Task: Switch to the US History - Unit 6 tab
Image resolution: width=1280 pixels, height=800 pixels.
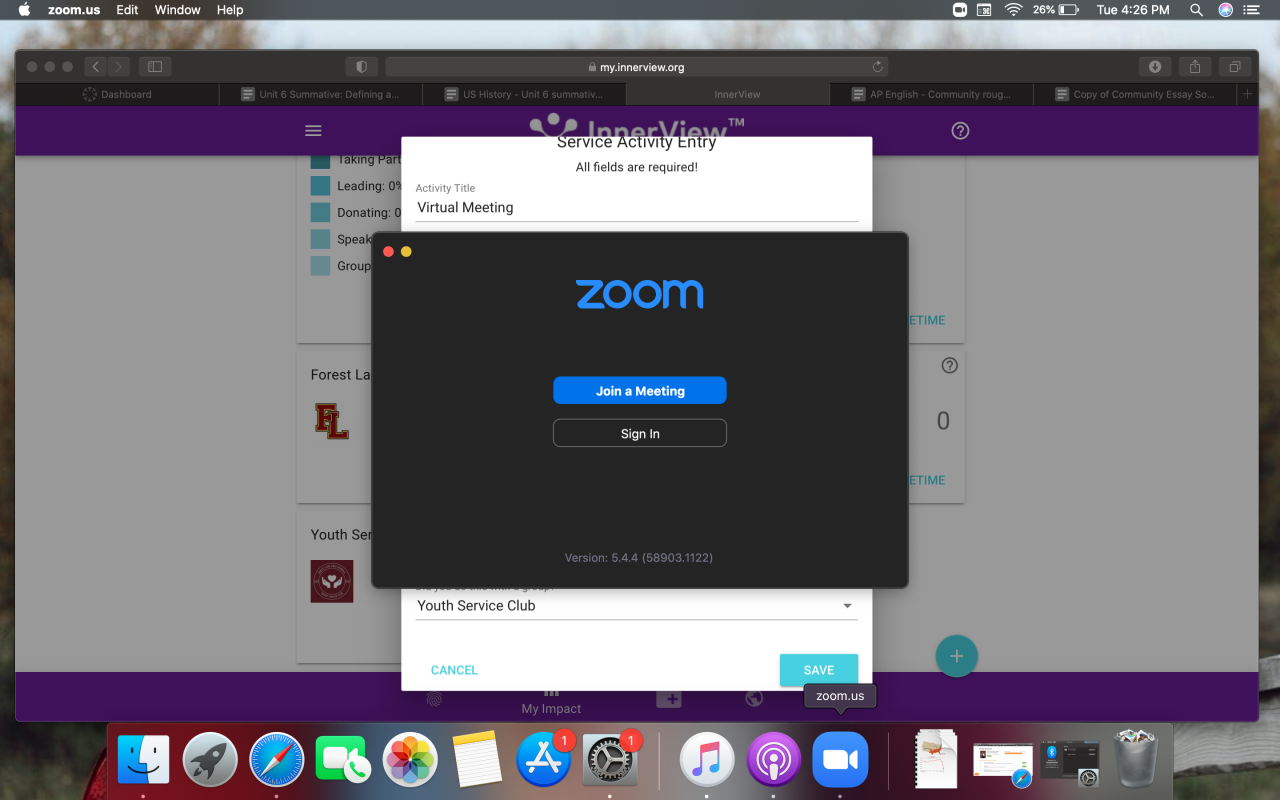Action: pos(525,94)
